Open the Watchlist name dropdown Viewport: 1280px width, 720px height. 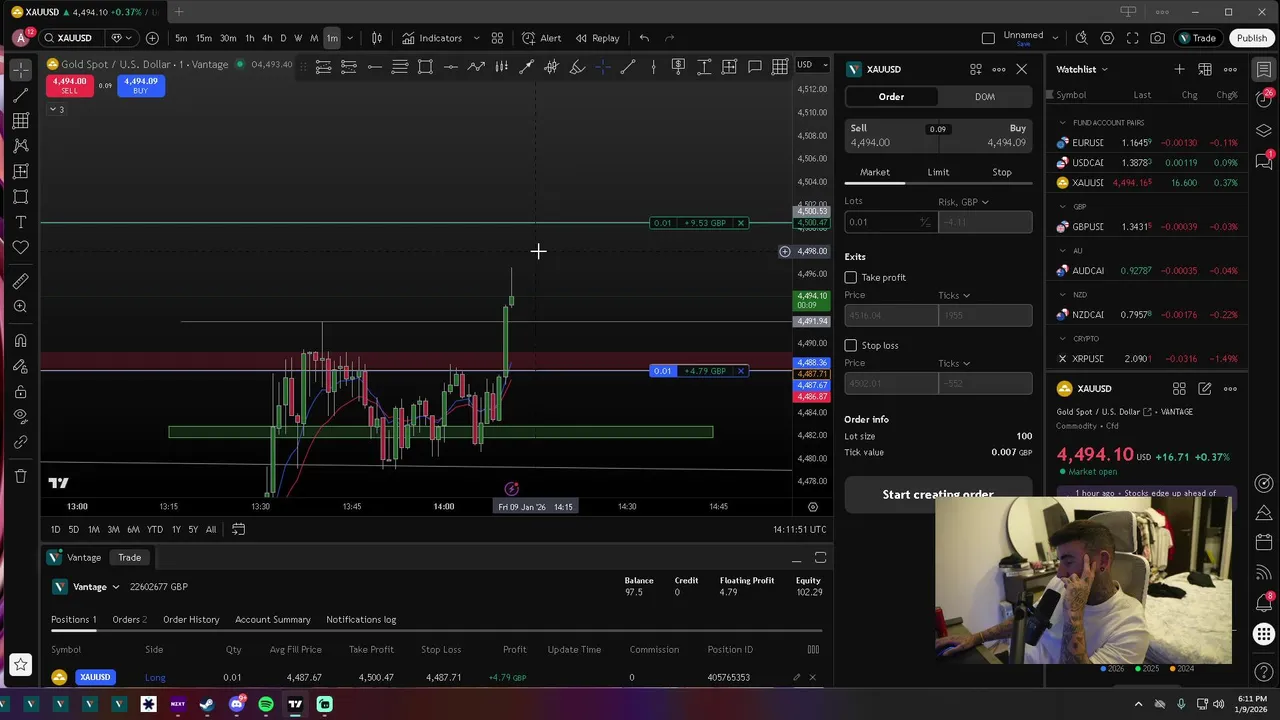[x=1082, y=69]
